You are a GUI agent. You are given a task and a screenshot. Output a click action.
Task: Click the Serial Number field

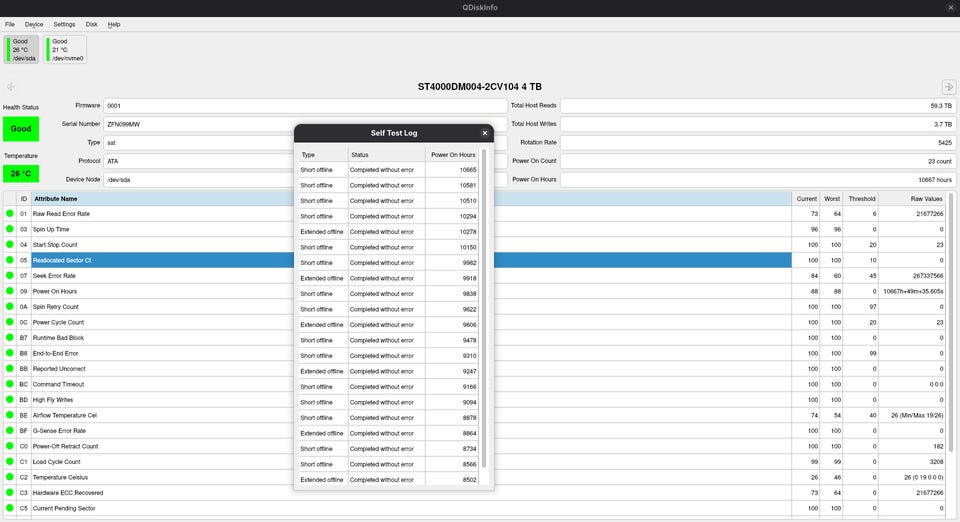(198, 124)
